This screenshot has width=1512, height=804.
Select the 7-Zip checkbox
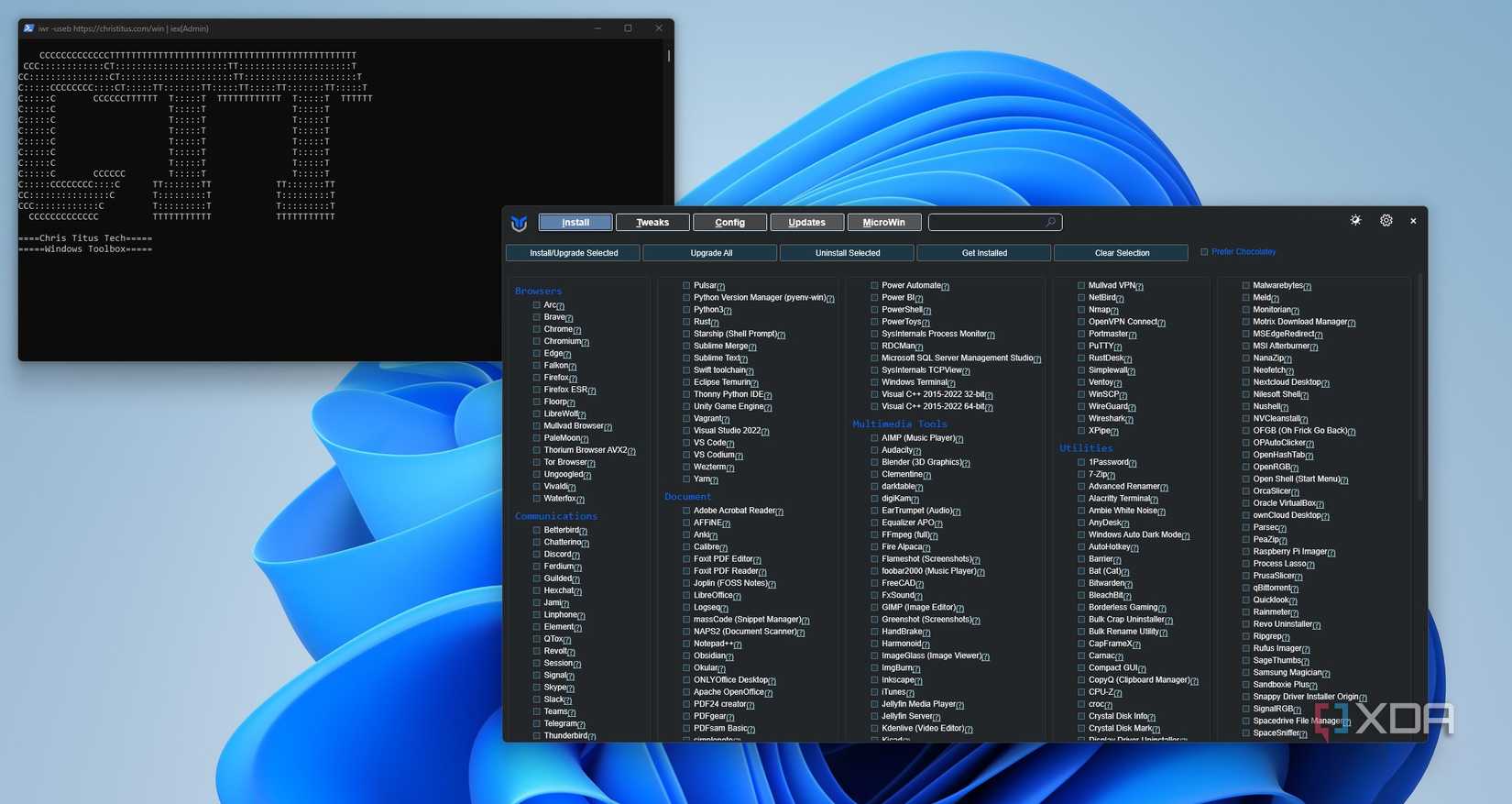point(1081,475)
